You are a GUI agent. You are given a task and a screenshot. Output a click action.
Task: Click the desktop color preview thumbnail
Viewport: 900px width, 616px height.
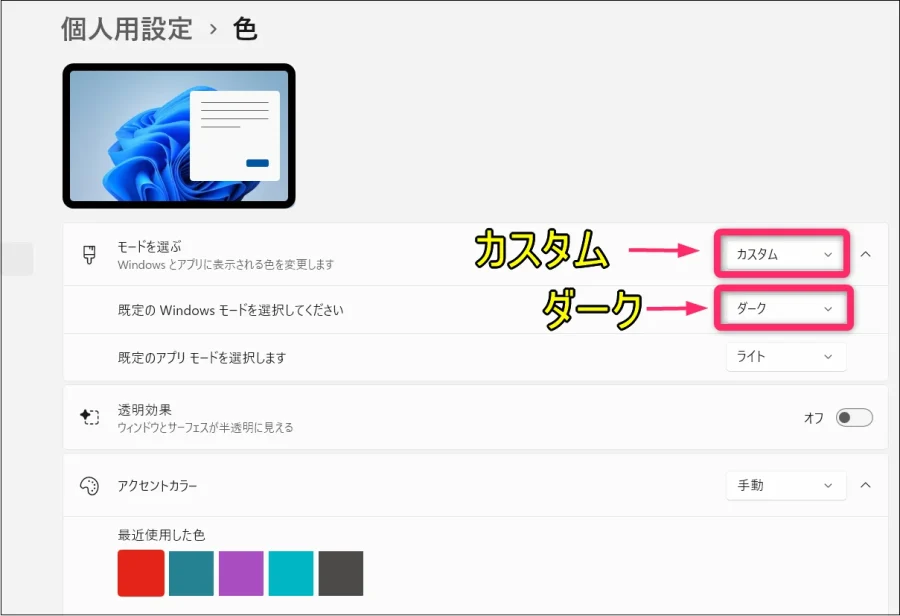[178, 135]
